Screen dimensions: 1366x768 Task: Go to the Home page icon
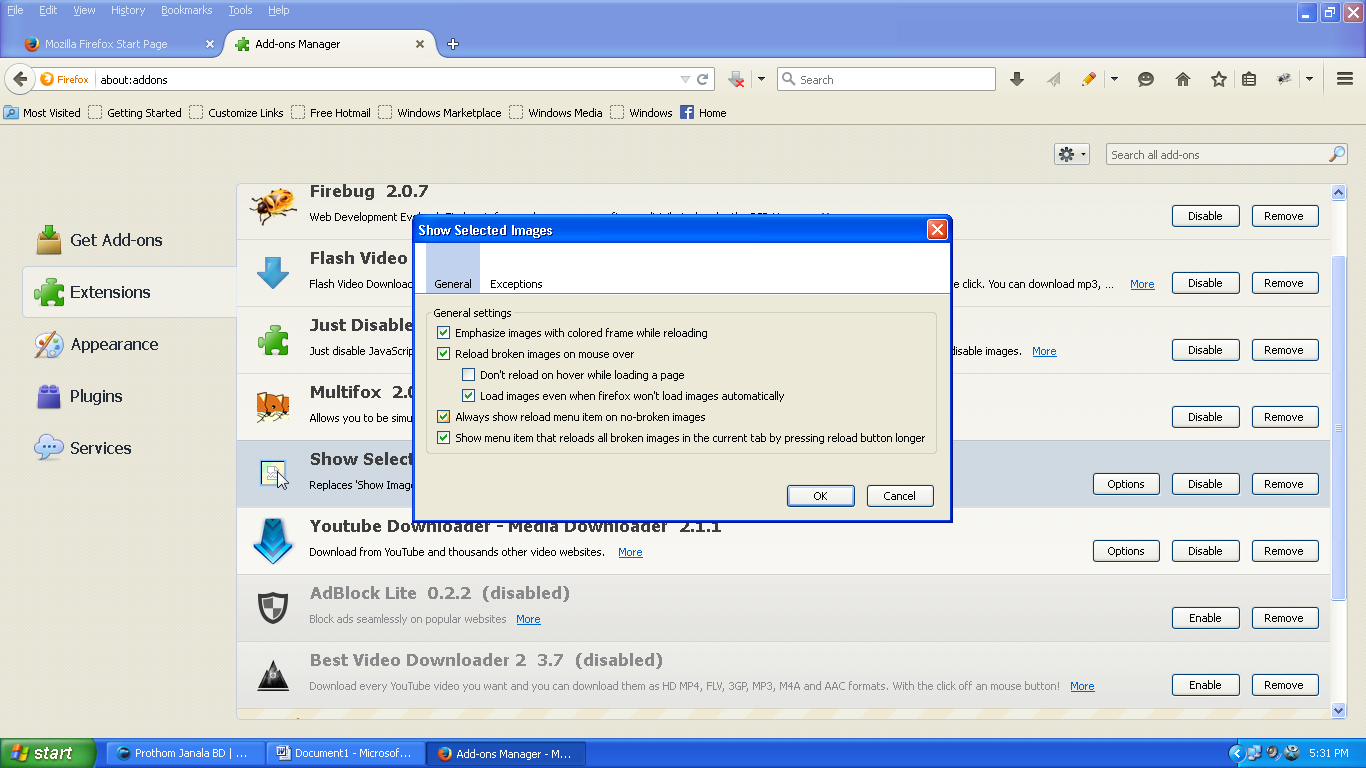[x=1183, y=79]
